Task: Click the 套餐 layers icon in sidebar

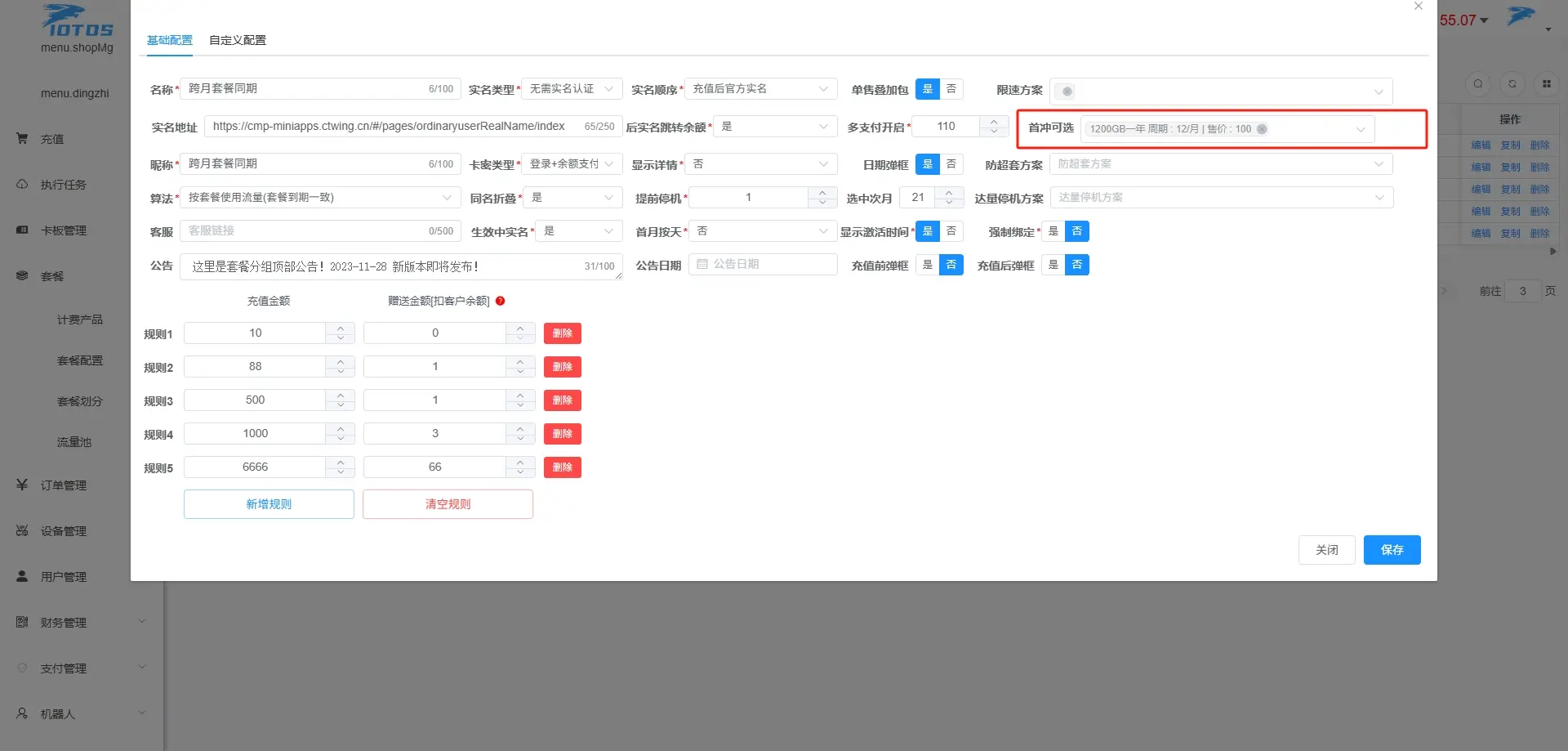Action: pos(22,276)
